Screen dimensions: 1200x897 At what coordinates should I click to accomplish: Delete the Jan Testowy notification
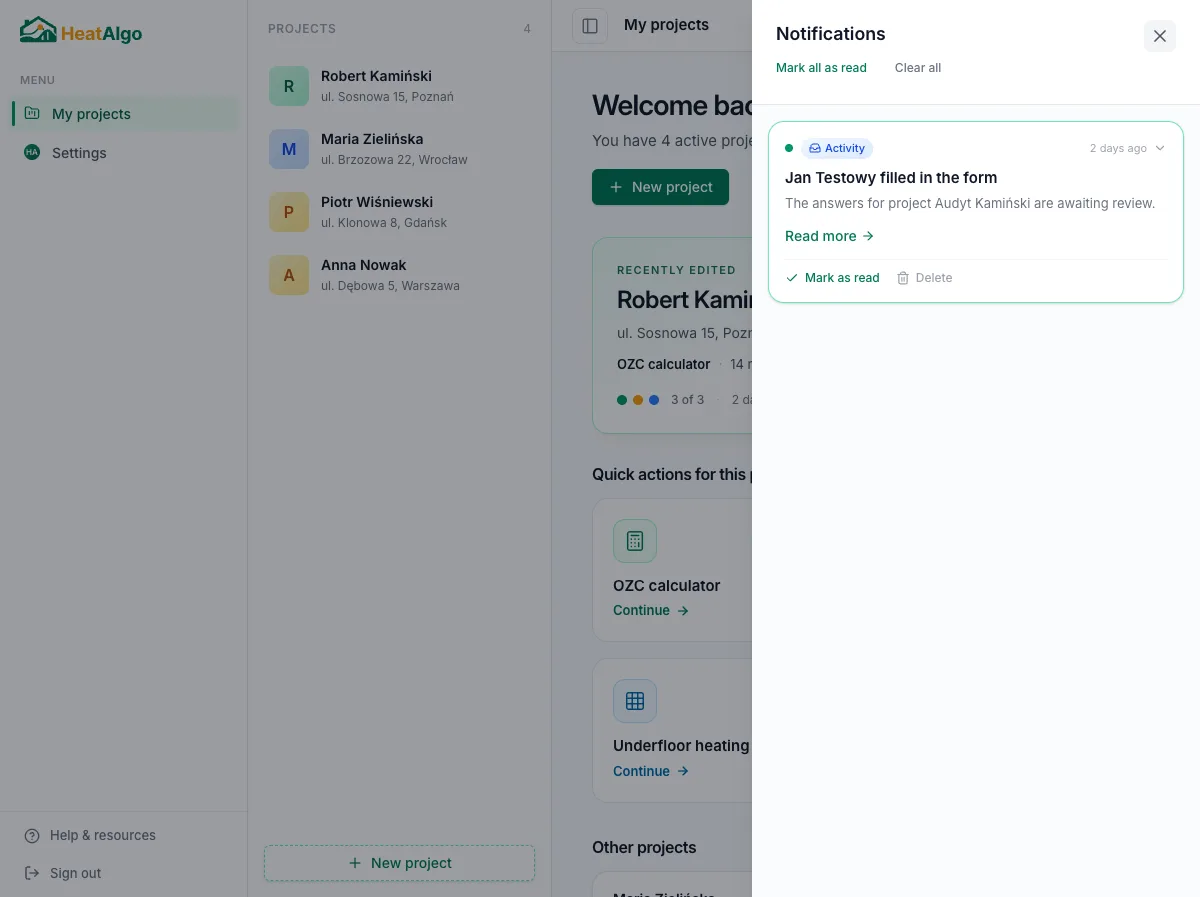coord(924,278)
